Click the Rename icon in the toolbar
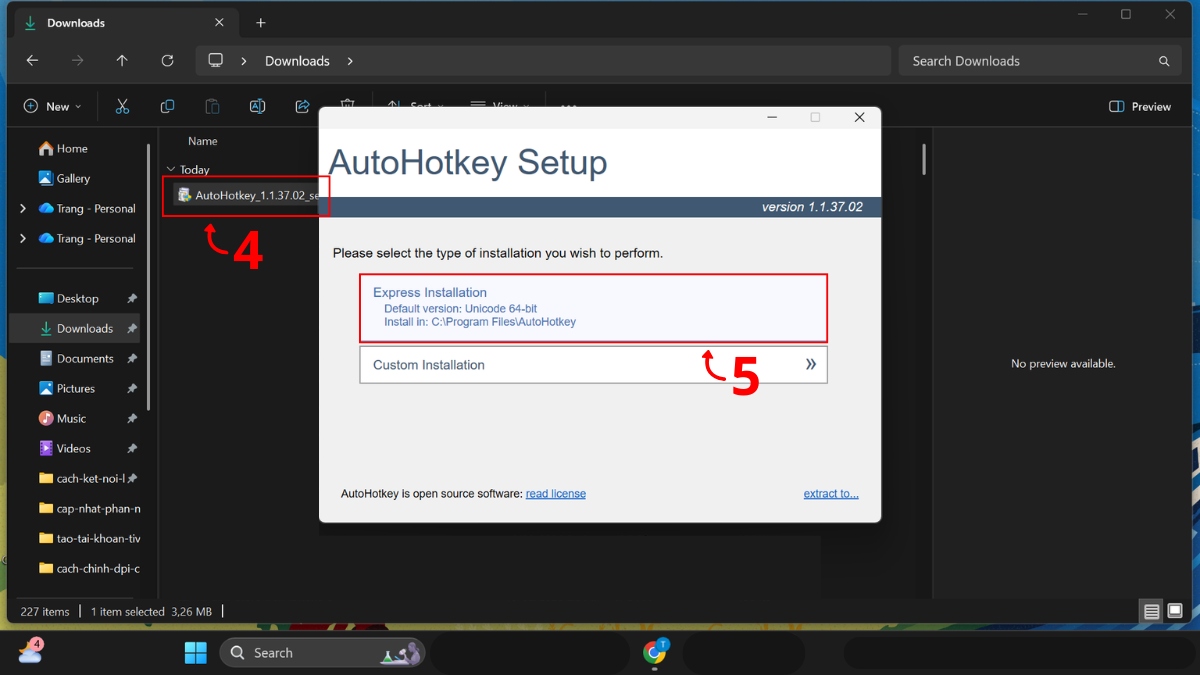This screenshot has height=675, width=1200. 257,106
